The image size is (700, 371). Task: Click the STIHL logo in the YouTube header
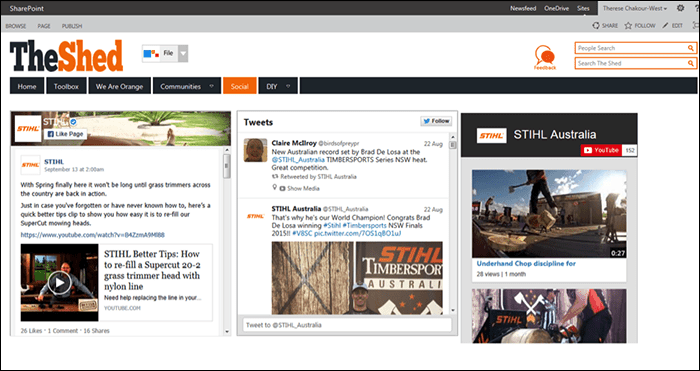click(492, 136)
